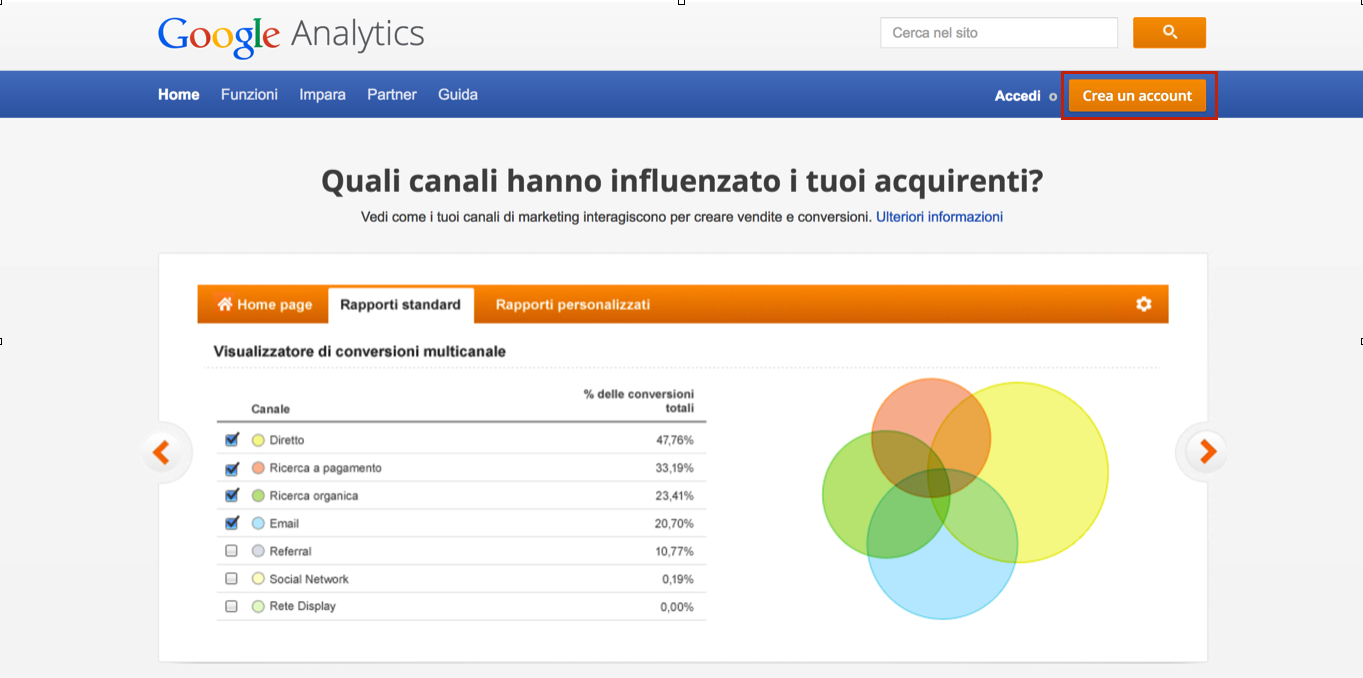
Task: Click the home icon on the Home page tab
Action: click(x=225, y=304)
